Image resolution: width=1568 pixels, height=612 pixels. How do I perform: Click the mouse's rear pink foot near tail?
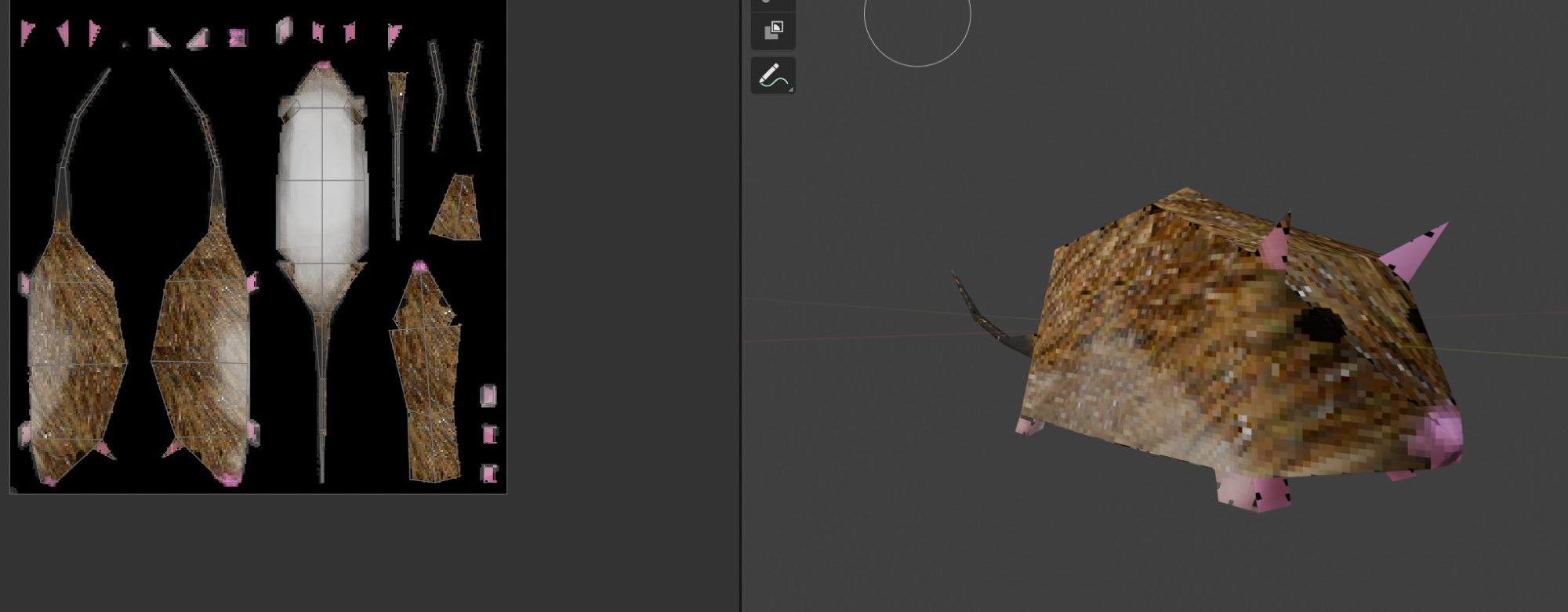click(x=1029, y=426)
